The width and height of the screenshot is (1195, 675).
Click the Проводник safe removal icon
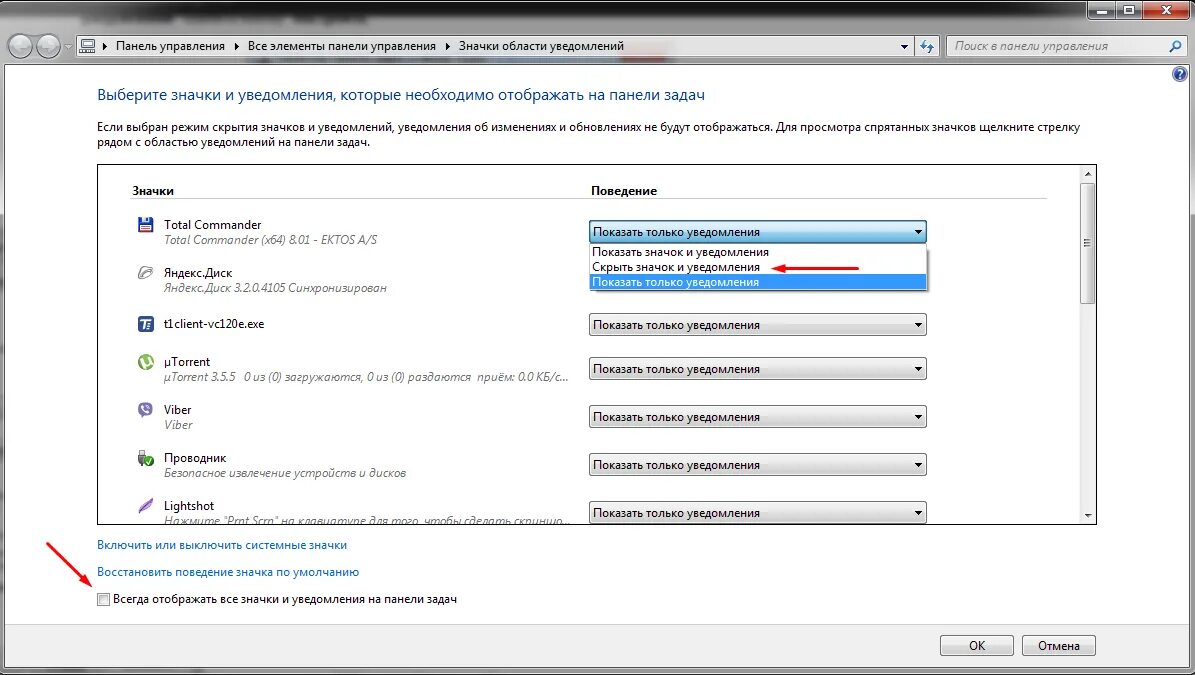pos(146,458)
